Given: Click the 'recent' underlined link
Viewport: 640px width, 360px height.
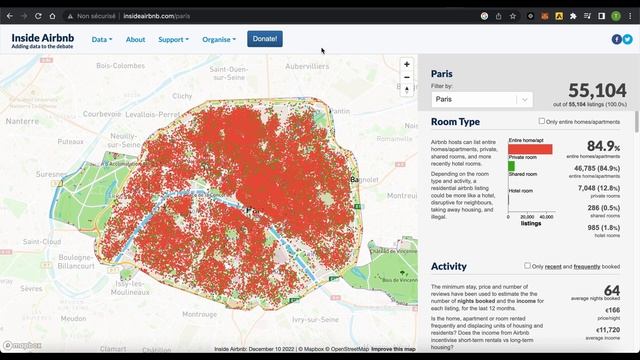Looking at the screenshot, I should [x=553, y=267].
